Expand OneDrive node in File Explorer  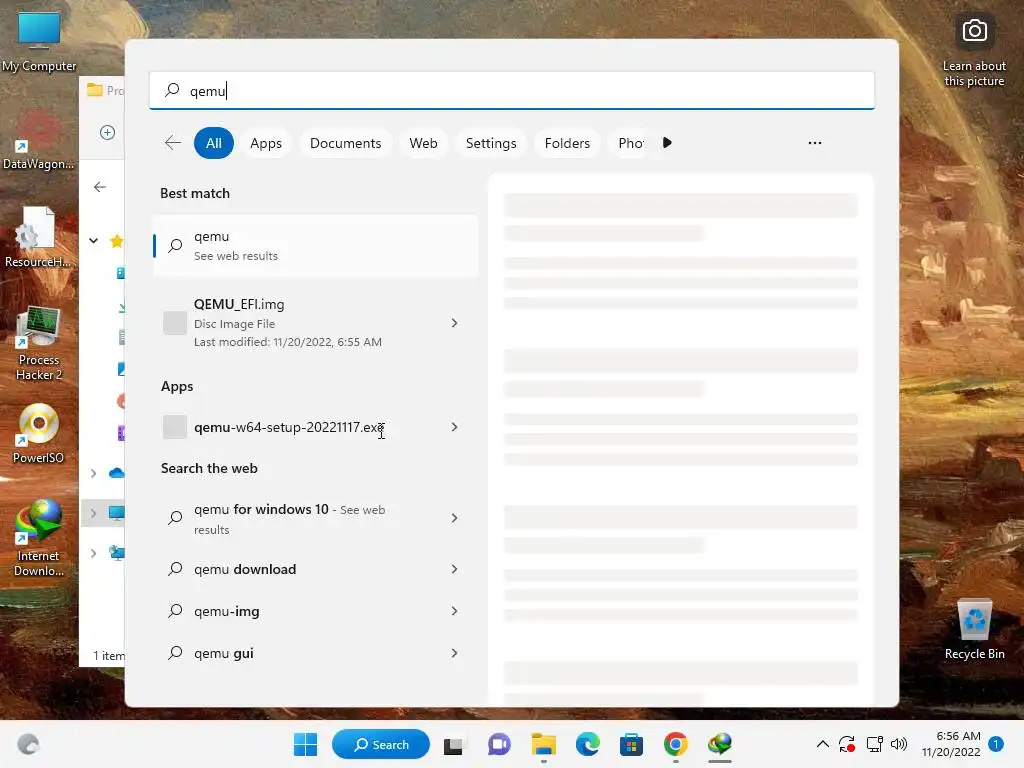(x=93, y=473)
